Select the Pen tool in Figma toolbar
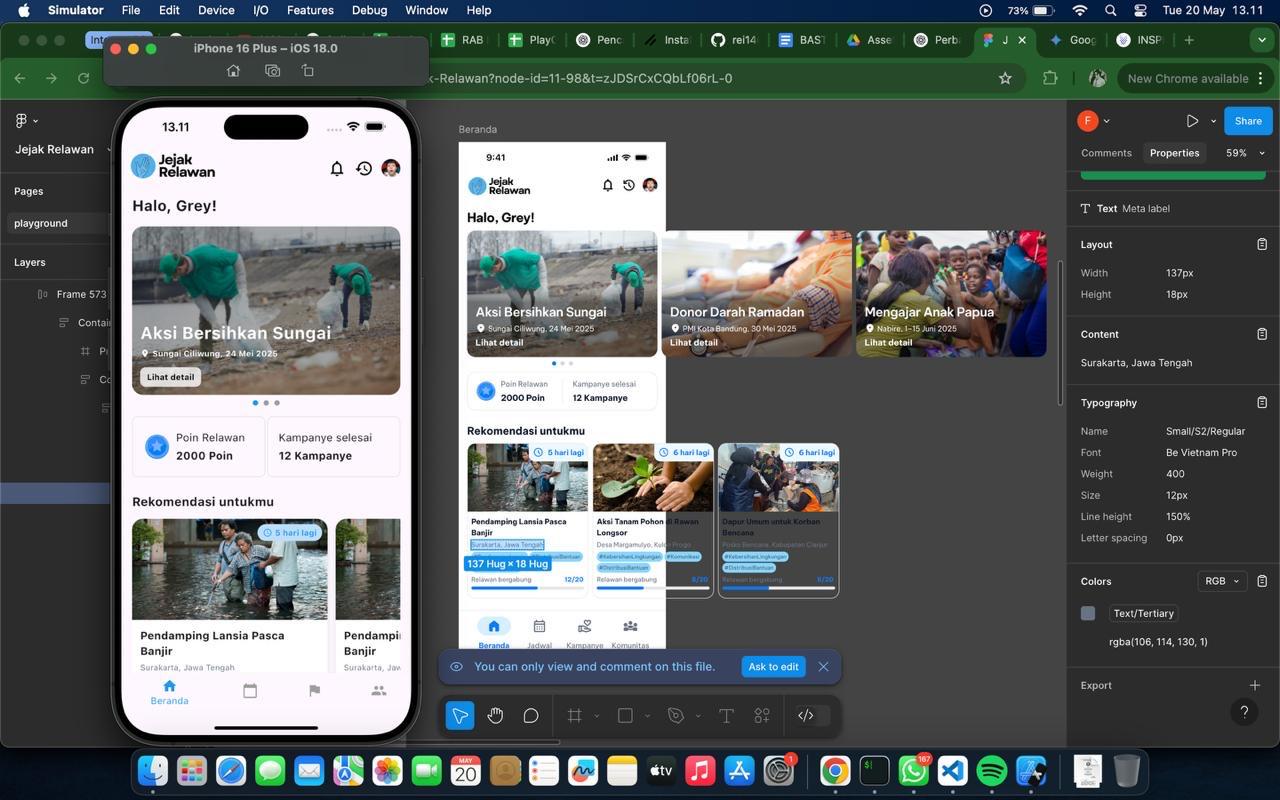 coord(675,715)
